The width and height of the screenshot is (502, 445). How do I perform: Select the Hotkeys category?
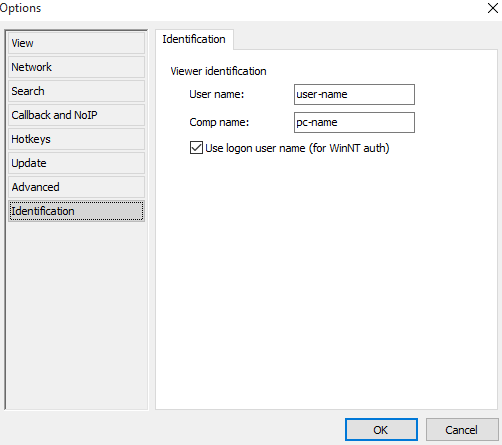(x=76, y=139)
